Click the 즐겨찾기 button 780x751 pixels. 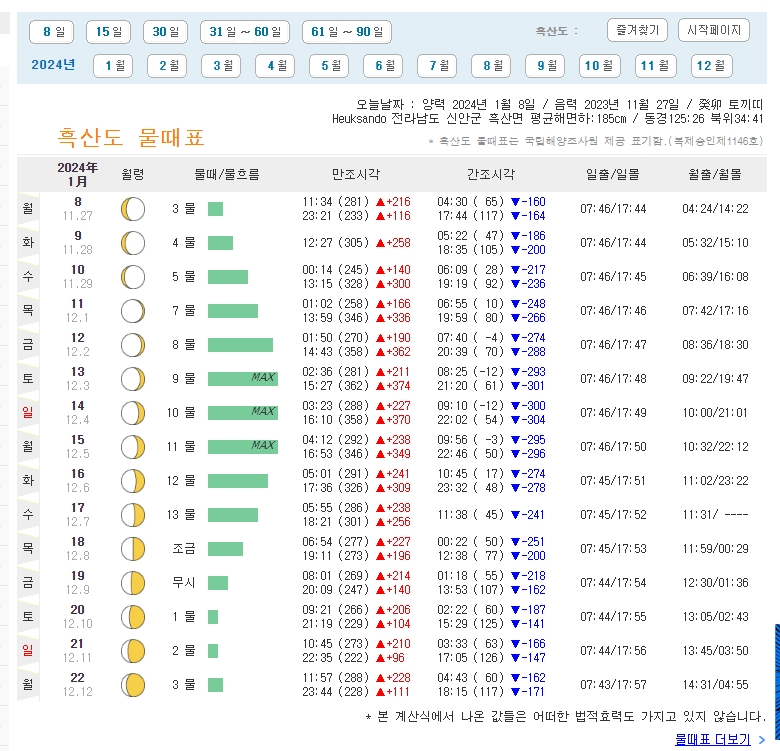pyautogui.click(x=637, y=30)
